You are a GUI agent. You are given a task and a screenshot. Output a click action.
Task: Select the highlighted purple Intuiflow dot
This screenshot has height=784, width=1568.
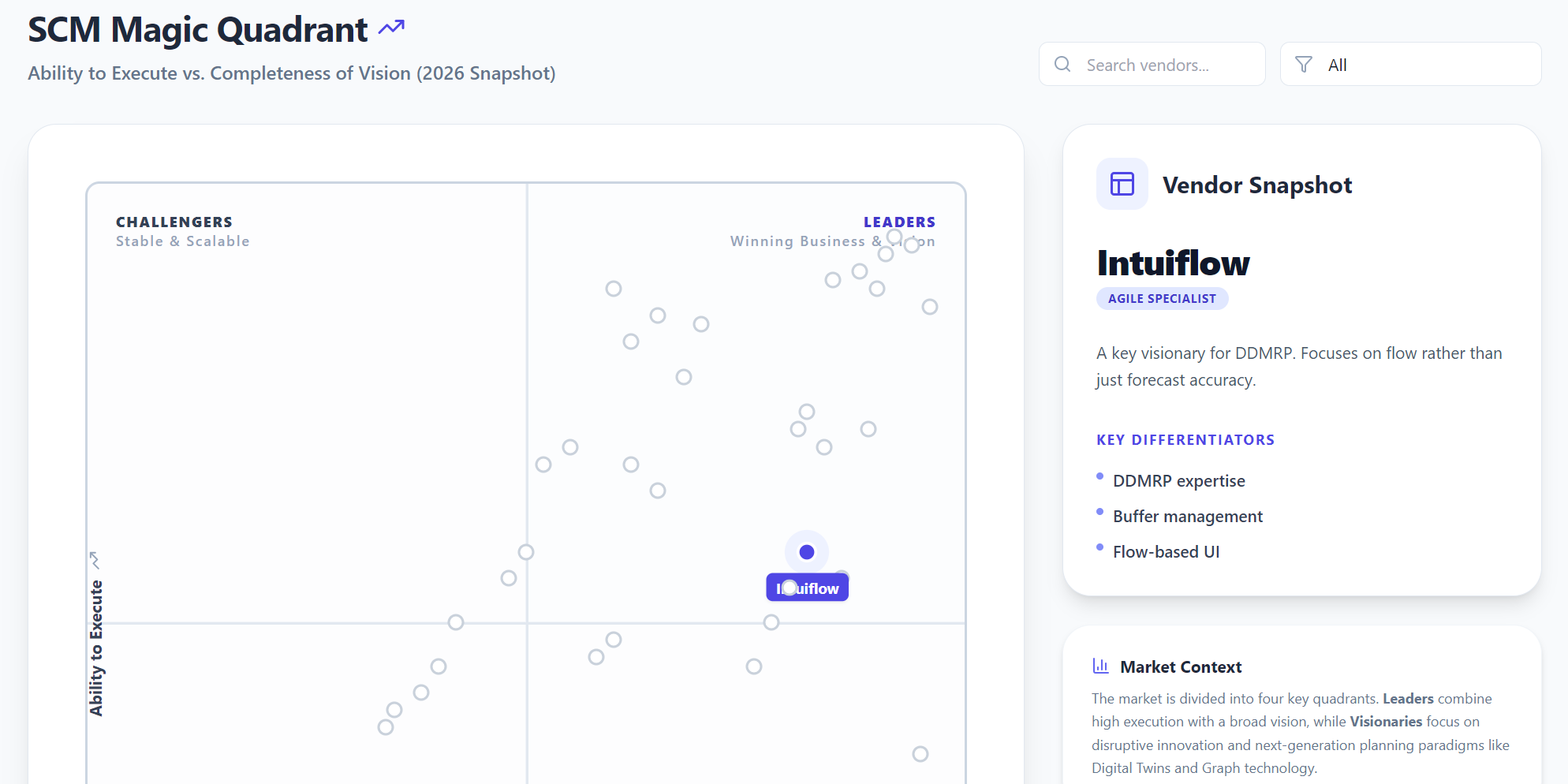(806, 552)
